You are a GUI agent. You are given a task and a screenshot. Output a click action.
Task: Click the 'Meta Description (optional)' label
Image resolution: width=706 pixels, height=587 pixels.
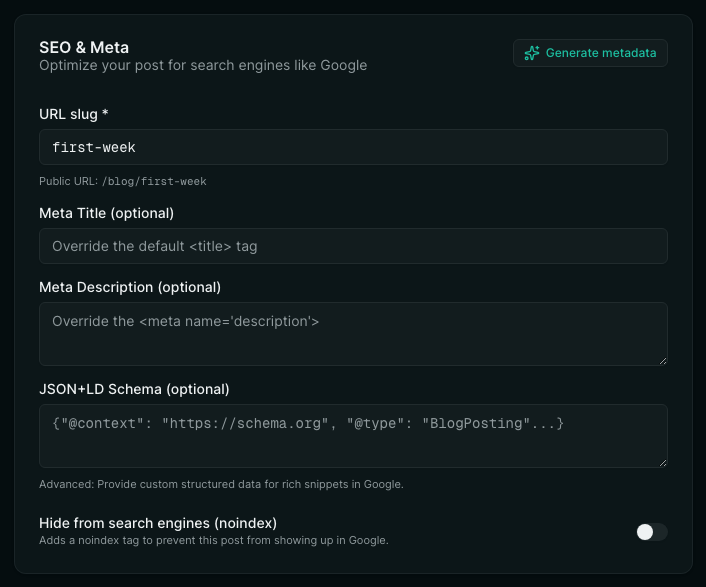(130, 287)
